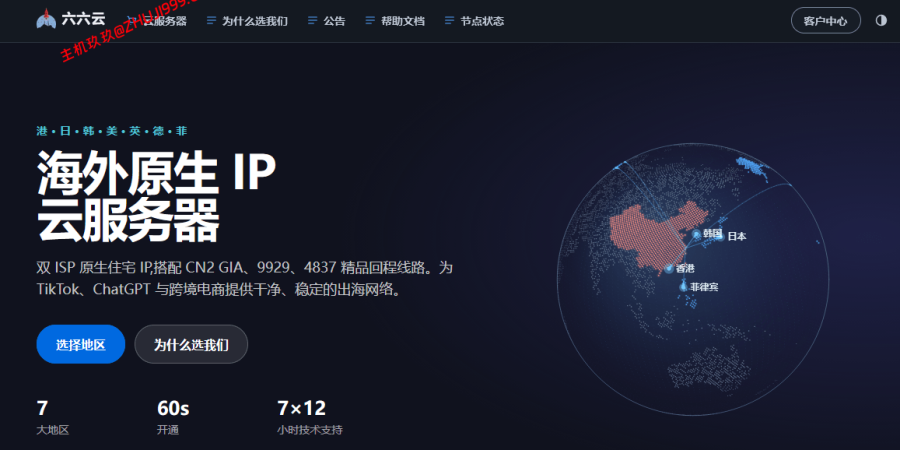Click the 为什么选我们 outlined hero button

click(x=191, y=344)
